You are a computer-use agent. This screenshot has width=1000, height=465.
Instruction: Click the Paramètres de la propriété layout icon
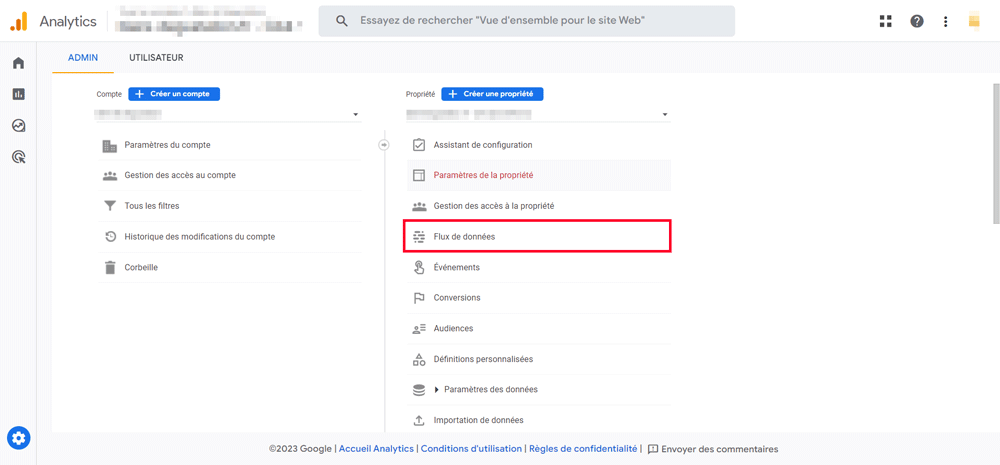[419, 175]
